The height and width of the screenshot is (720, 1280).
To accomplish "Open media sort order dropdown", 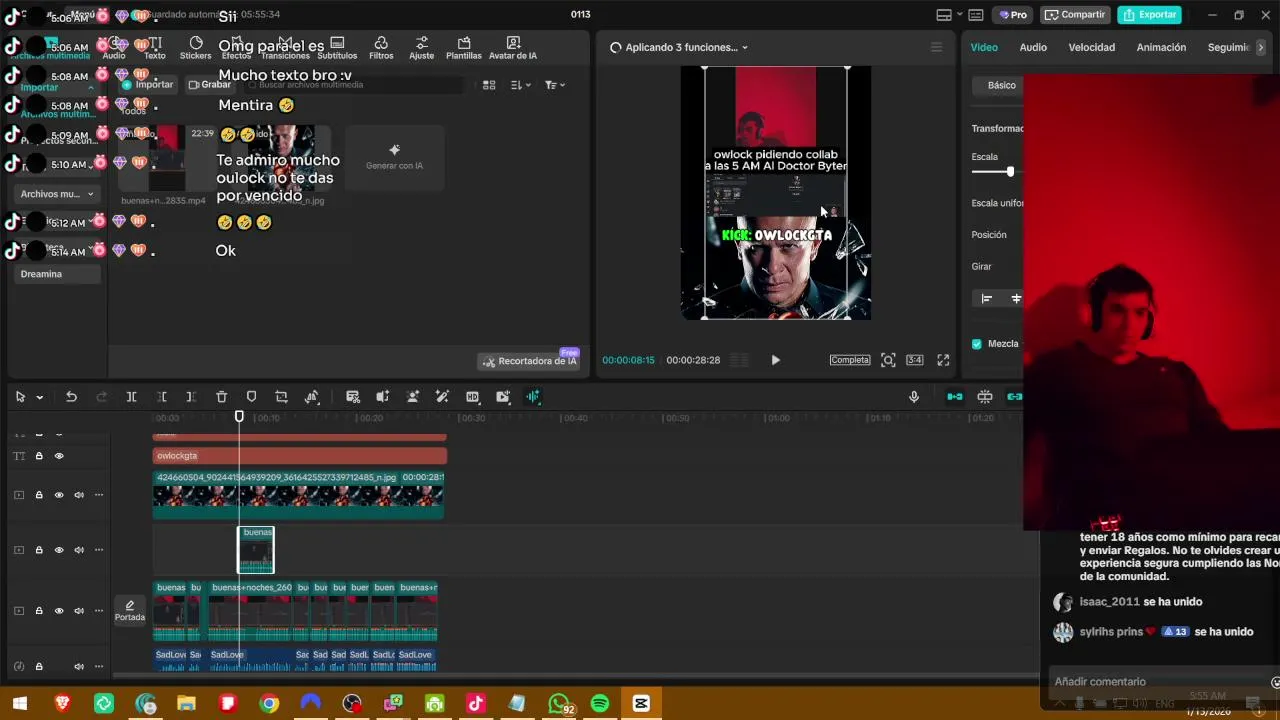I will pyautogui.click(x=521, y=85).
